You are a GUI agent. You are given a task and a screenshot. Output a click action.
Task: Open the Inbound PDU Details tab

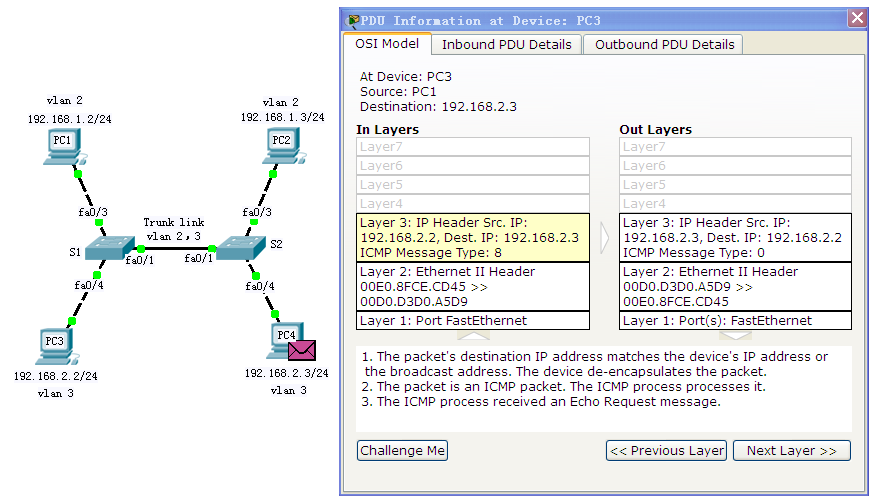(x=507, y=45)
